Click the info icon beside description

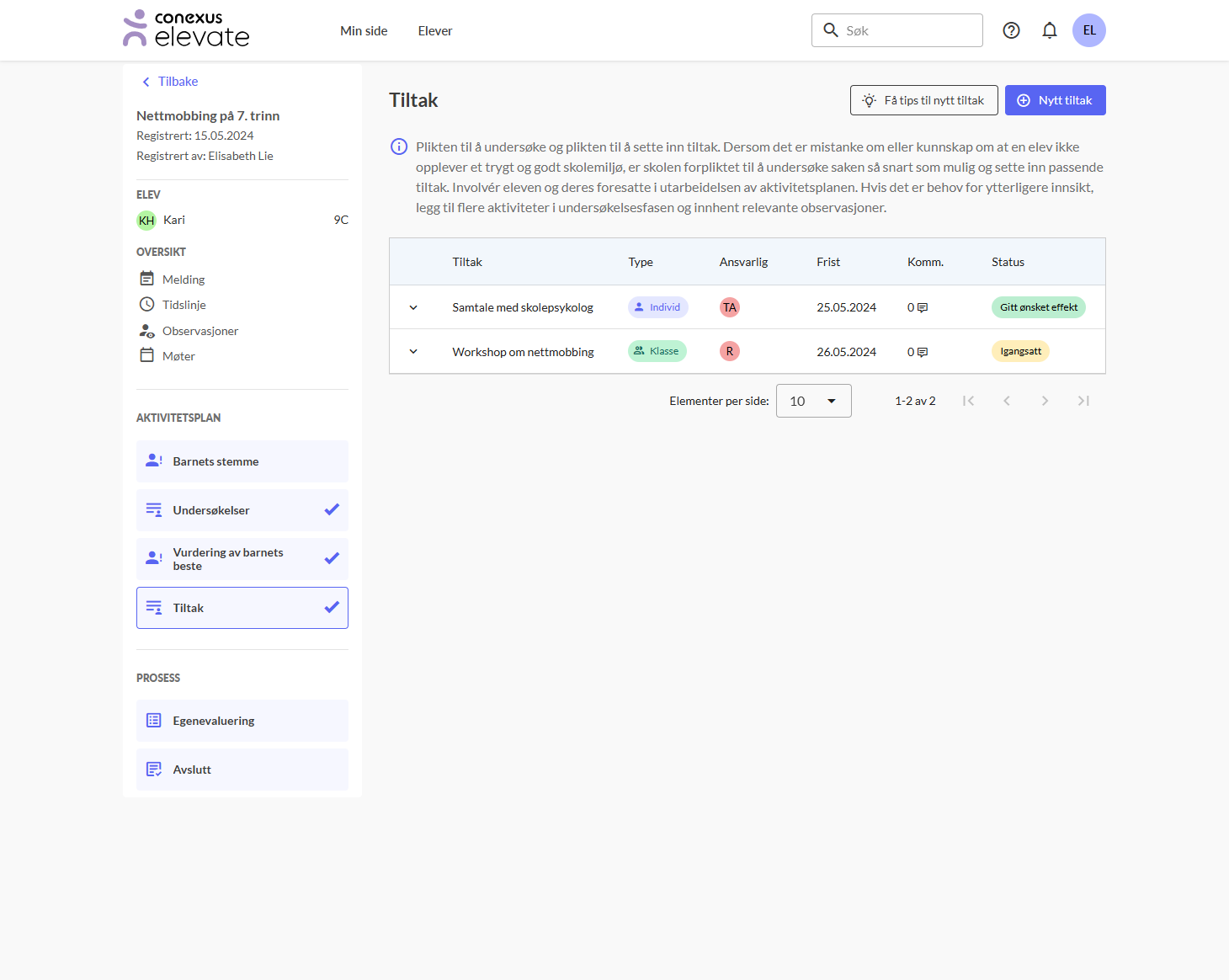coord(399,146)
